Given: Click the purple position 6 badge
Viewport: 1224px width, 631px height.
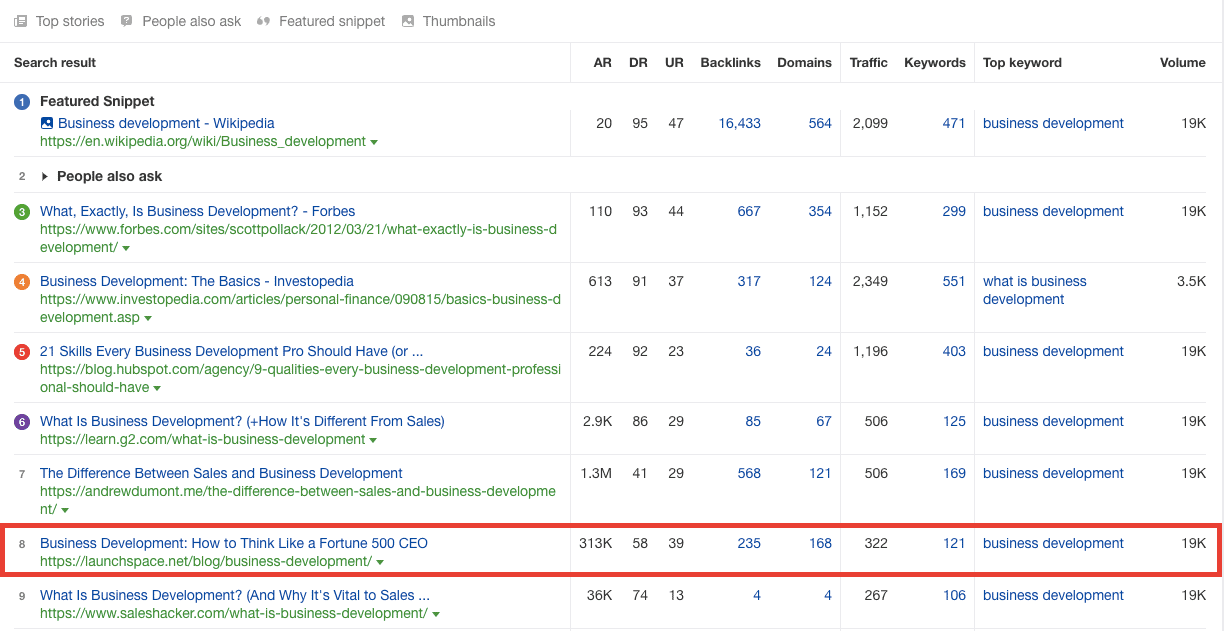Looking at the screenshot, I should 22,422.
